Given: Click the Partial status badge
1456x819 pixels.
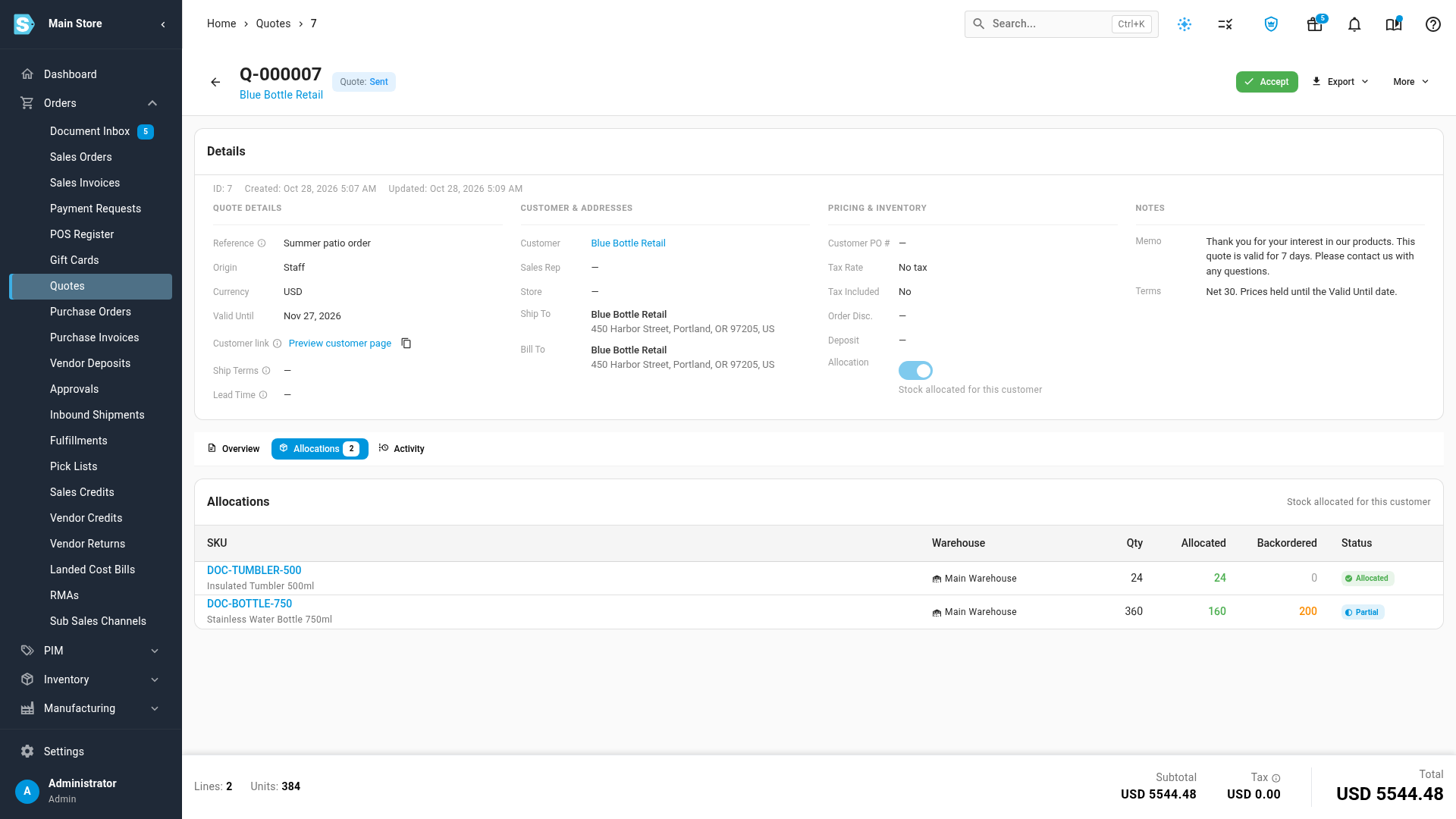Looking at the screenshot, I should (x=1363, y=612).
